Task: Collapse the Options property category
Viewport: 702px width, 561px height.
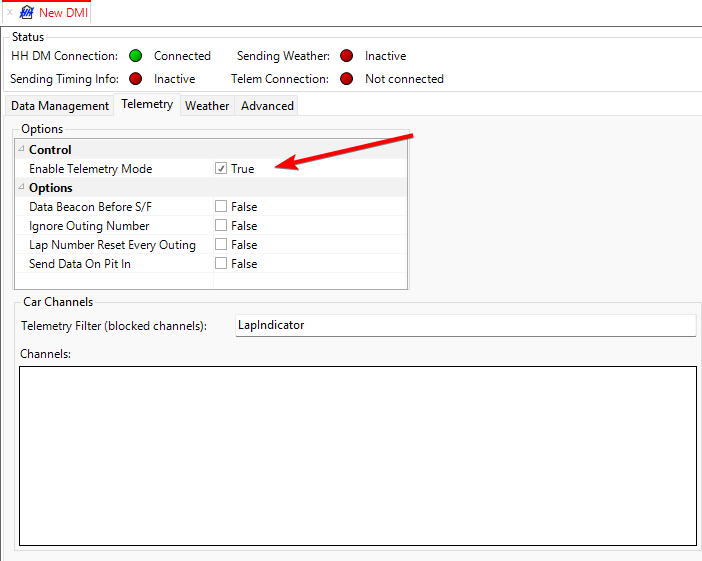Action: pyautogui.click(x=21, y=188)
